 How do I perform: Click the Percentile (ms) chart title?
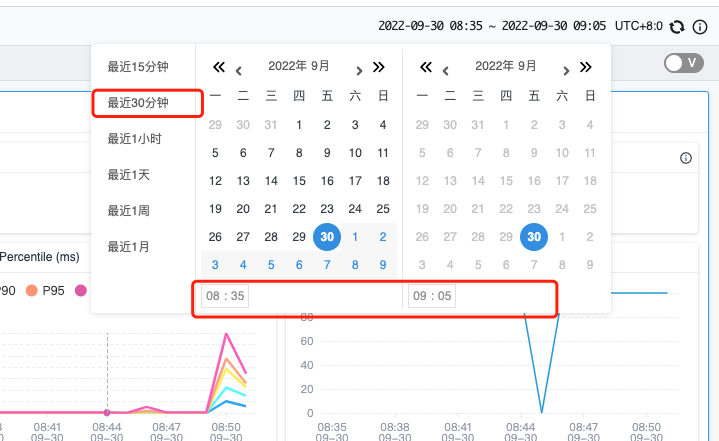click(39, 257)
